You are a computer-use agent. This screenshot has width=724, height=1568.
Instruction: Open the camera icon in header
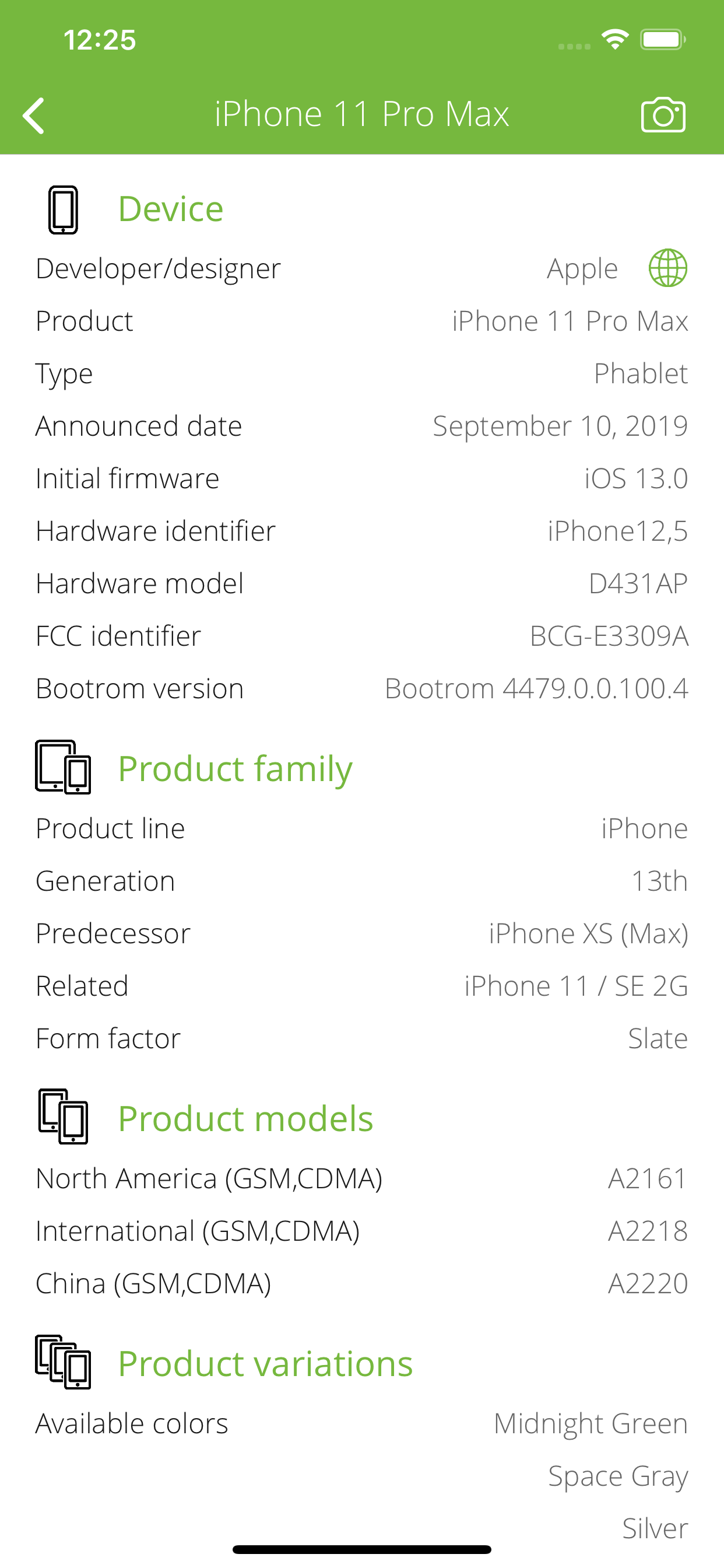tap(663, 114)
